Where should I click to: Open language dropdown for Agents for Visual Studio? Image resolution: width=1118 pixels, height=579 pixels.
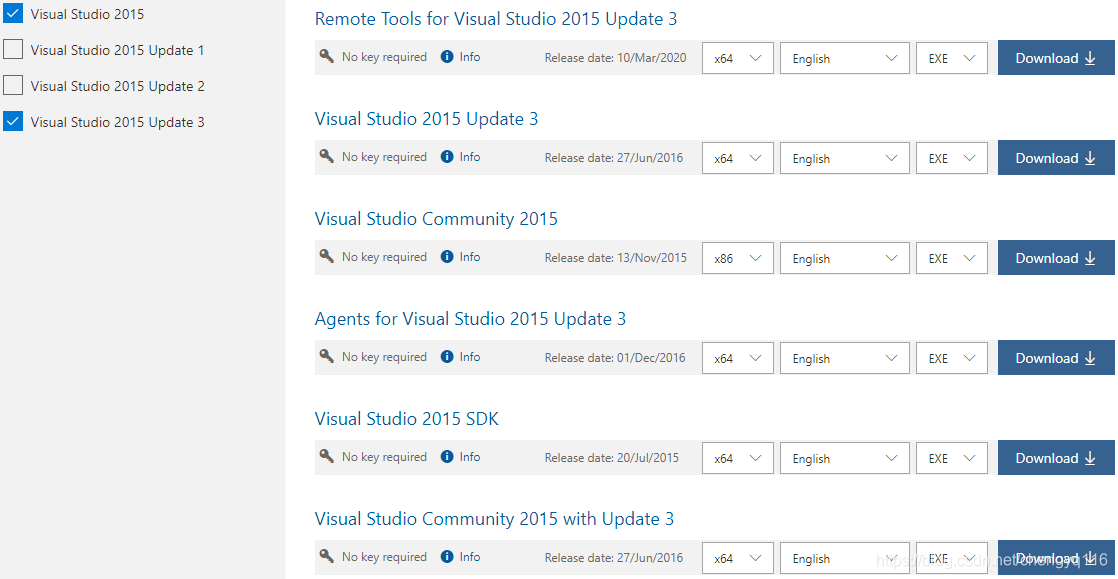click(845, 358)
